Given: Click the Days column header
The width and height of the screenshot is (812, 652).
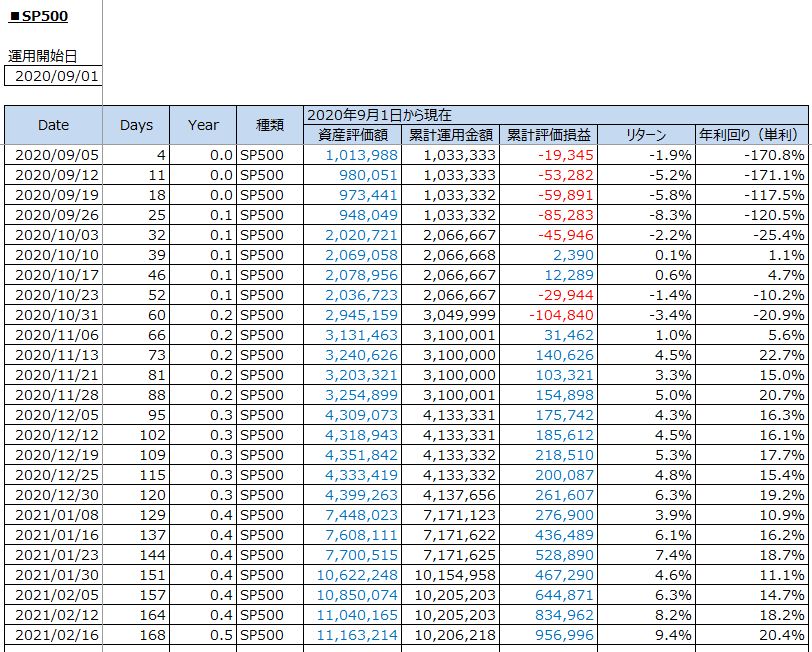Looking at the screenshot, I should pyautogui.click(x=136, y=125).
